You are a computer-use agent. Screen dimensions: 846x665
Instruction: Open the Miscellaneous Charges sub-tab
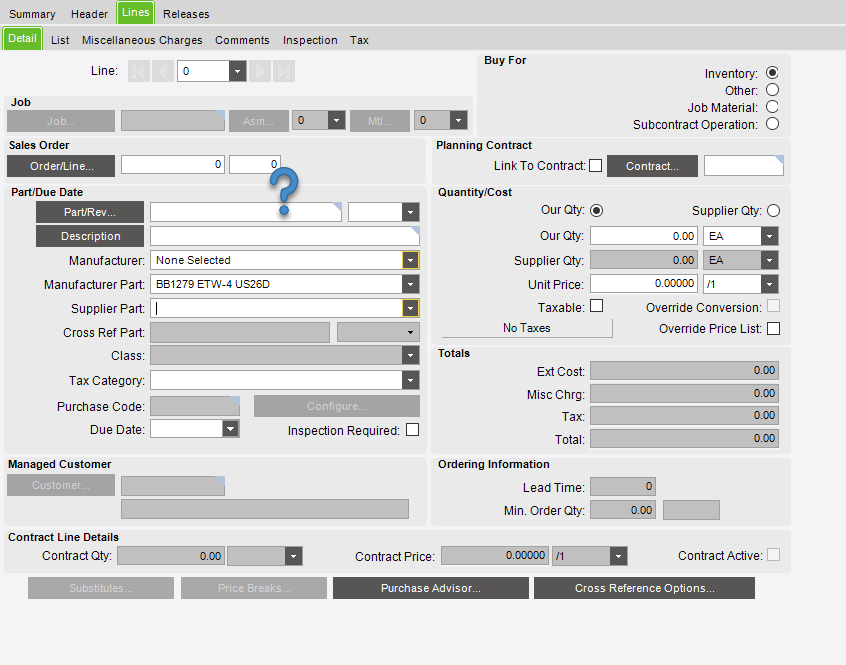[x=142, y=40]
